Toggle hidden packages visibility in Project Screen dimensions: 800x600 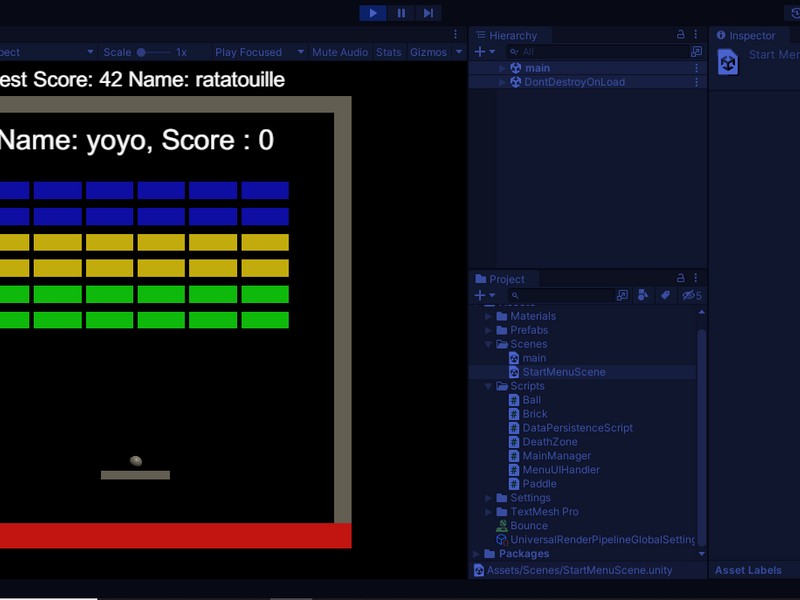[690, 295]
